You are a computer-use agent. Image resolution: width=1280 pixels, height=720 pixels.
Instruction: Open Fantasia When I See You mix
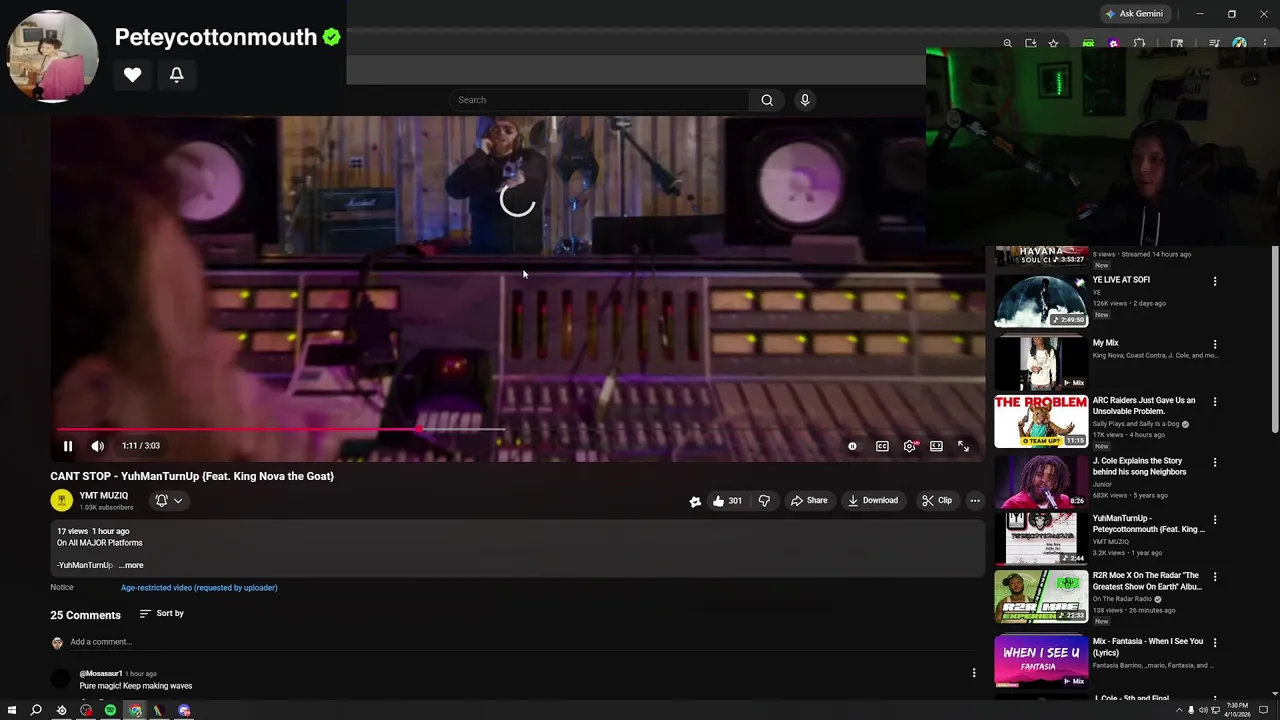pyautogui.click(x=1040, y=662)
